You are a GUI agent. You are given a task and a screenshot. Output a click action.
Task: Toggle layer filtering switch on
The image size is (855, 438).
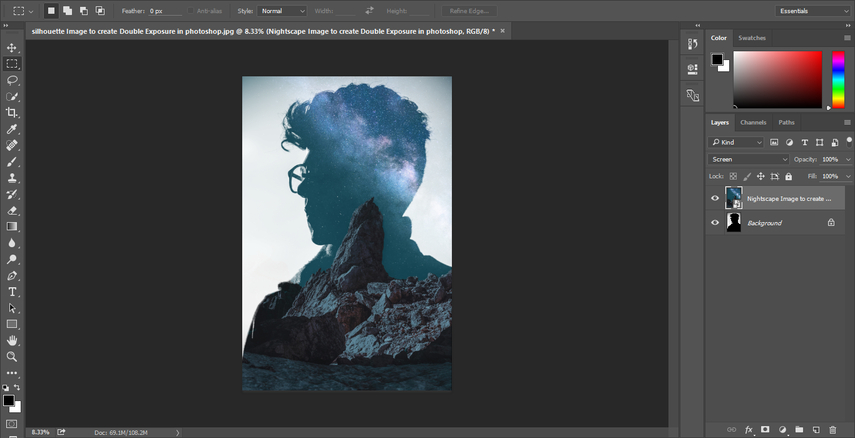(x=849, y=142)
